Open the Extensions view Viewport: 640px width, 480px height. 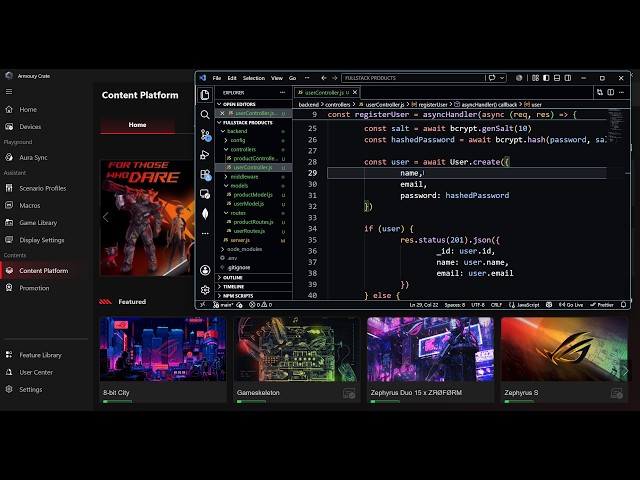click(x=205, y=175)
